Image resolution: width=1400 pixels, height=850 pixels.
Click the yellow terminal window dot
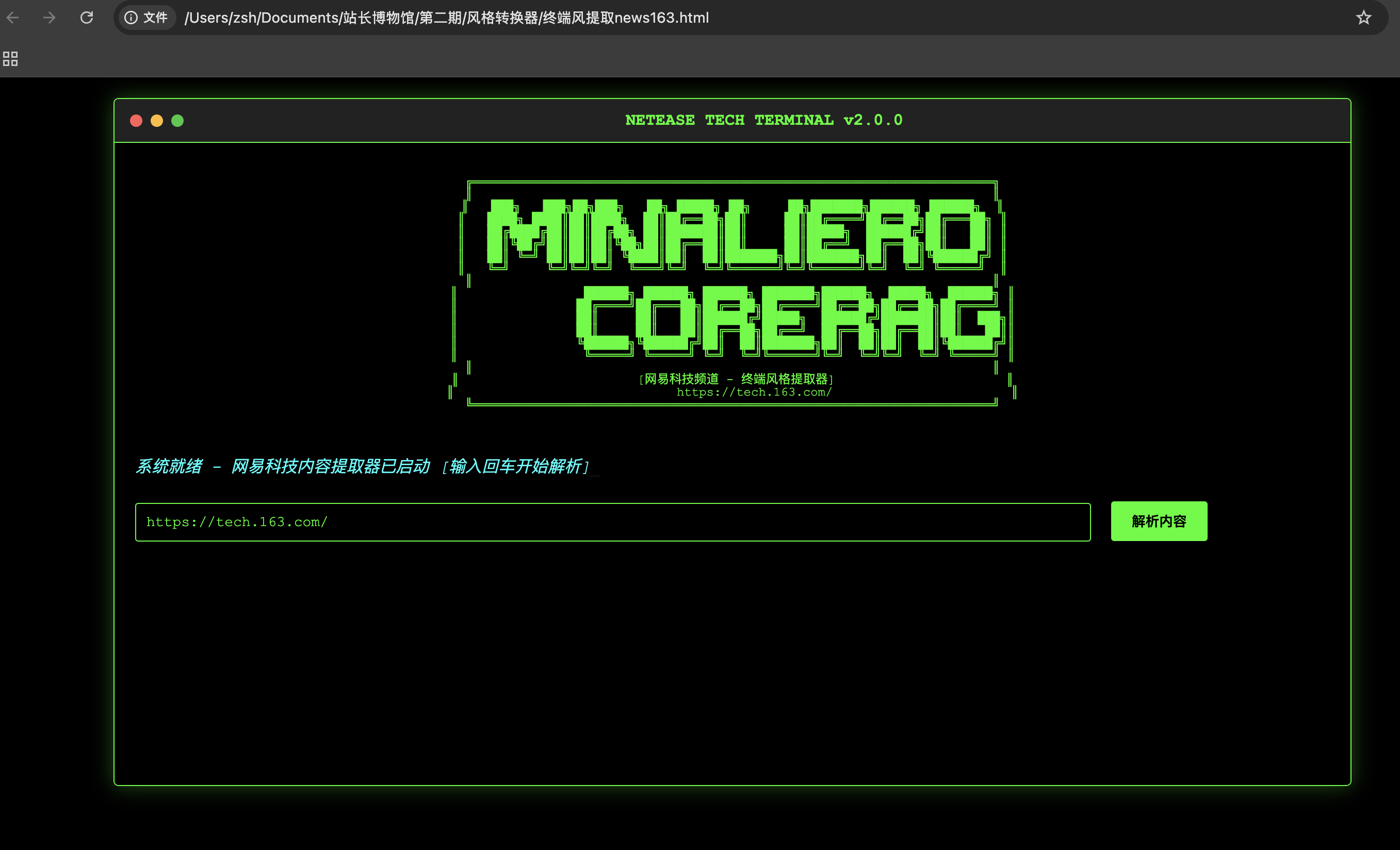(x=157, y=121)
